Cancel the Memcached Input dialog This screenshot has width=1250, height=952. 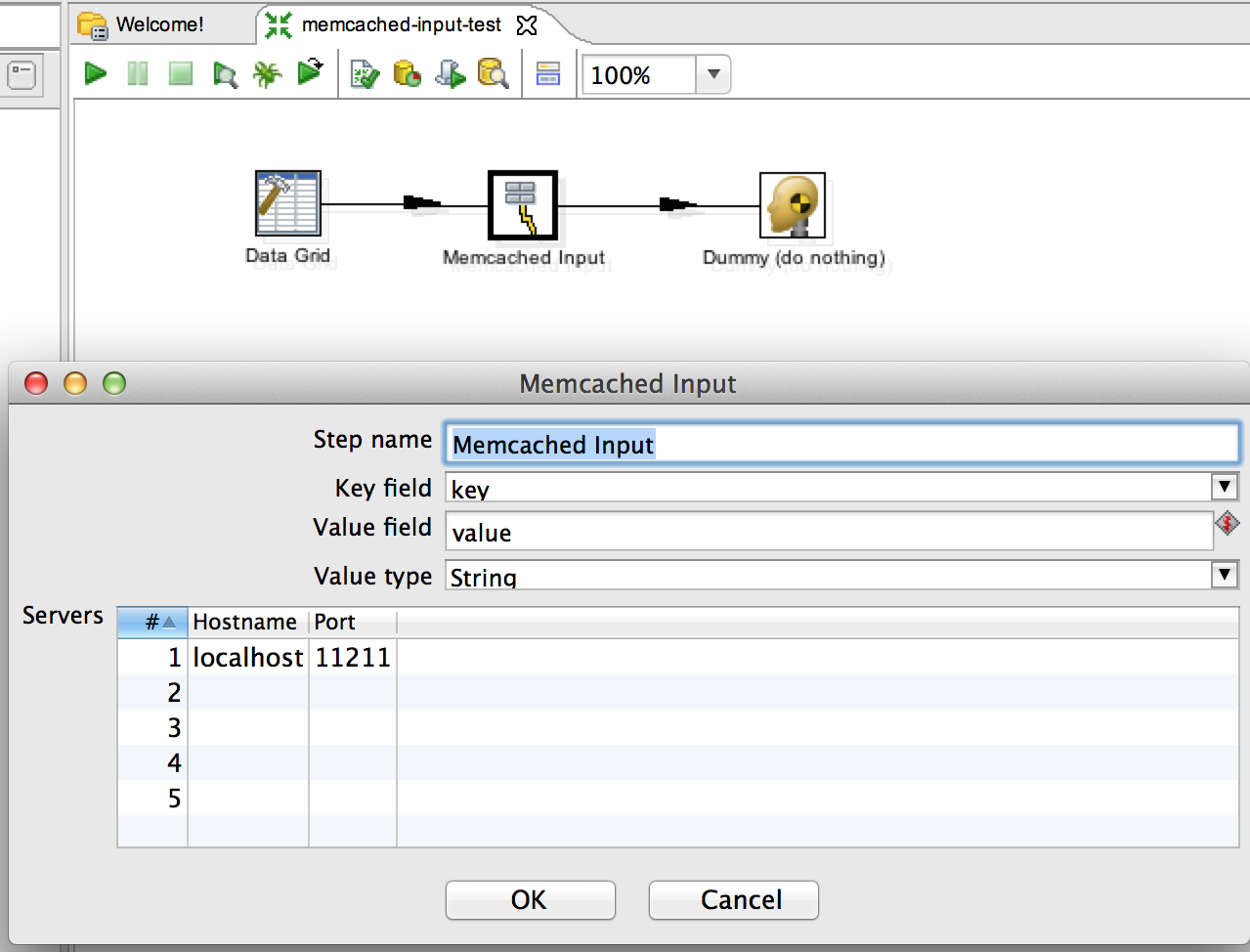(733, 900)
